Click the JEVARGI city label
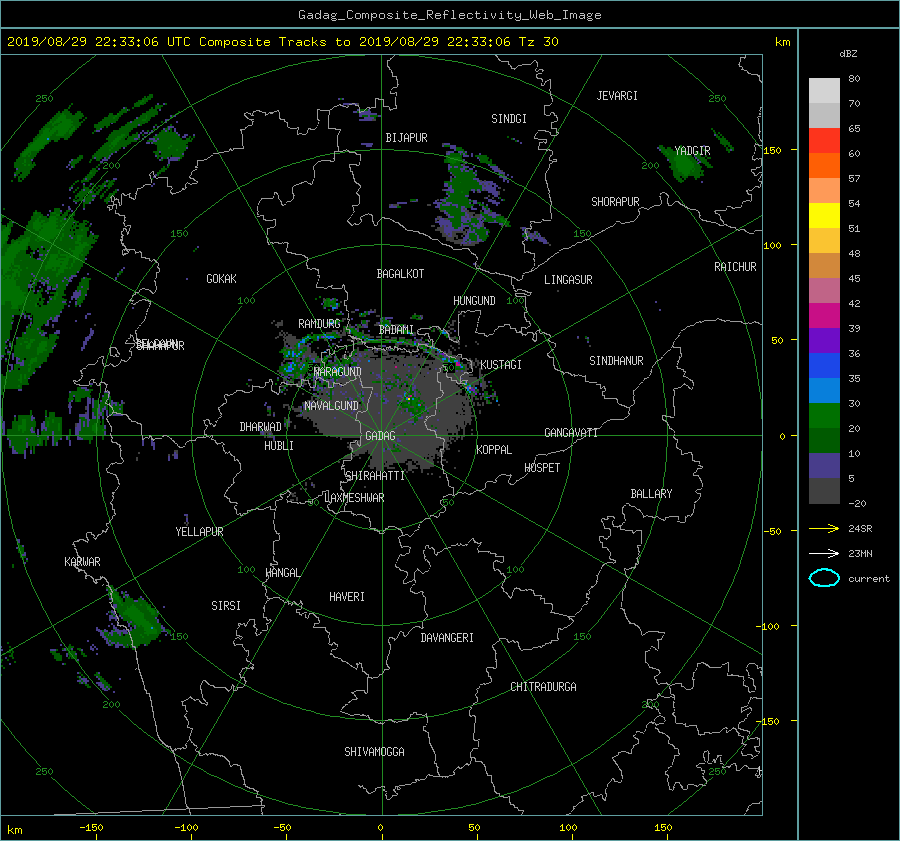The width and height of the screenshot is (900, 841). pos(617,96)
